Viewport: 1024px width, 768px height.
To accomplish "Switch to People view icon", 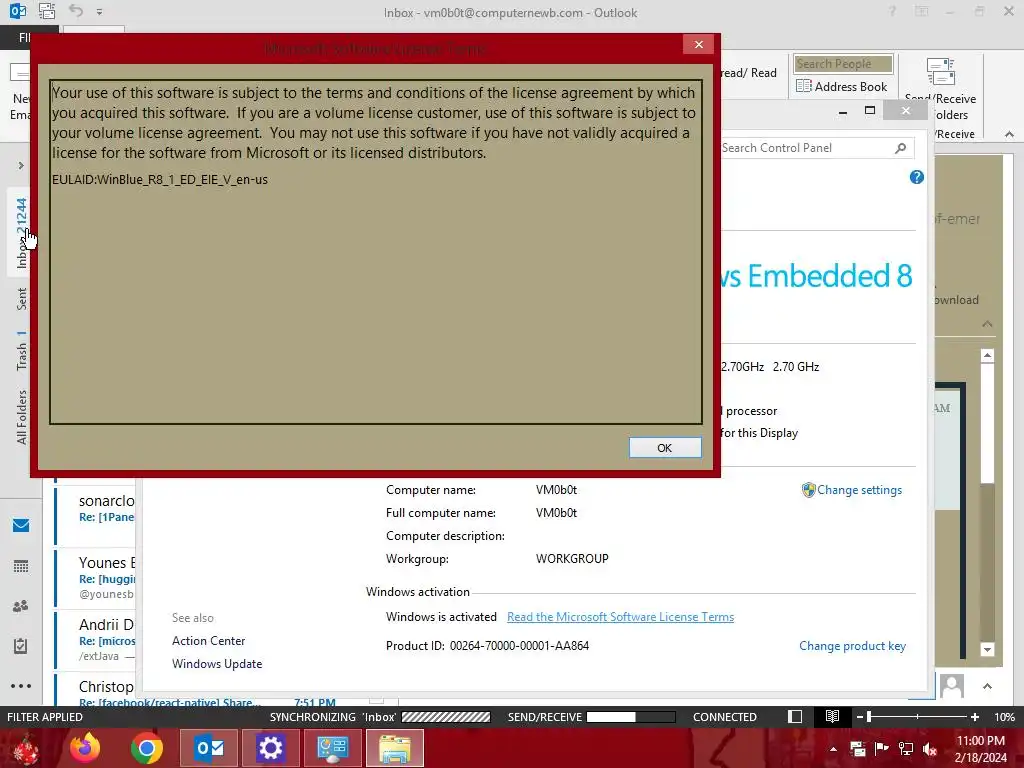I will click(21, 606).
